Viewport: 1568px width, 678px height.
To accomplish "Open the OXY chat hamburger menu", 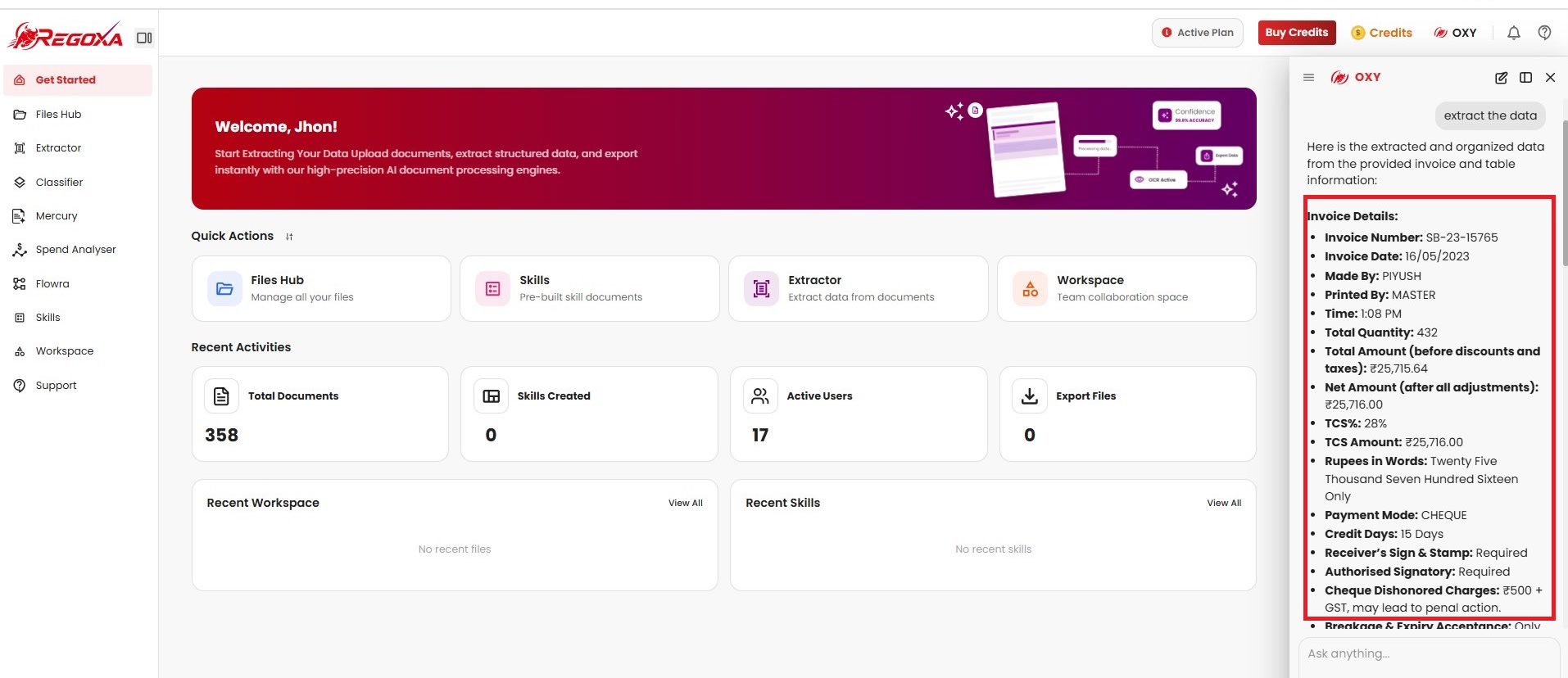I will click(x=1308, y=78).
